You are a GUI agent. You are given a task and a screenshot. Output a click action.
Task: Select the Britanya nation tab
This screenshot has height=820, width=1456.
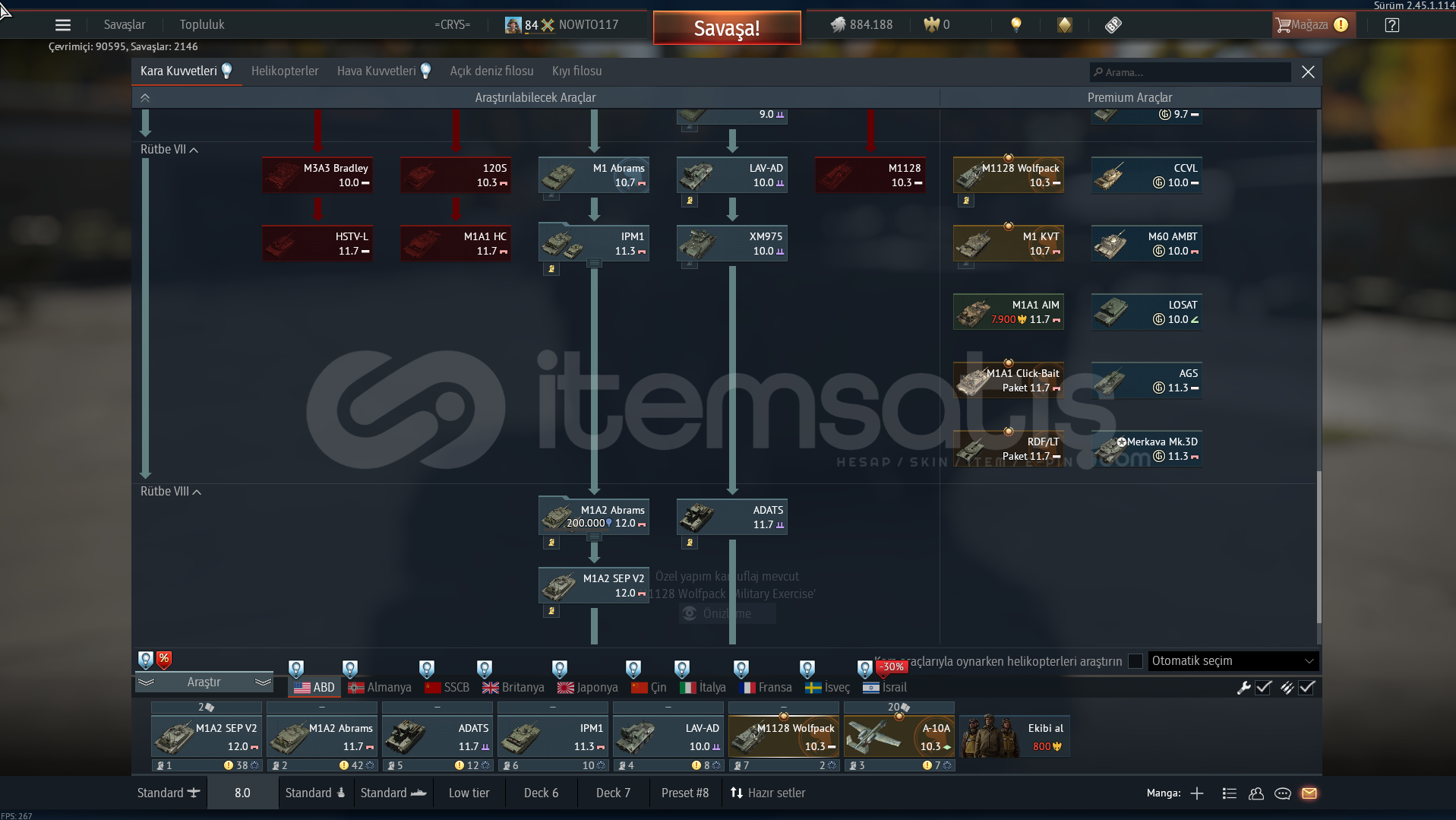pos(513,687)
